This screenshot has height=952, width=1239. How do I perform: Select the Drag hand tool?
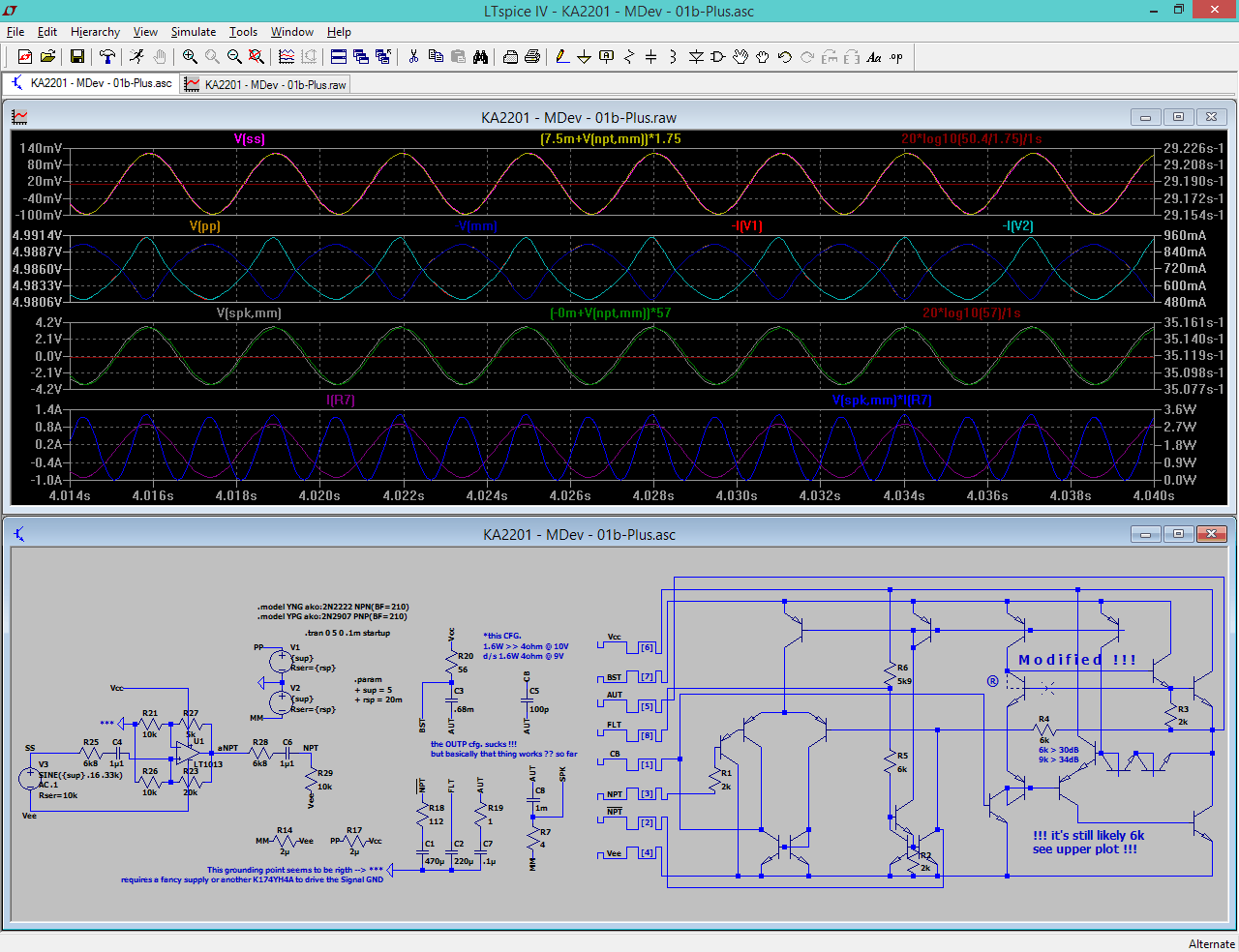[763, 57]
